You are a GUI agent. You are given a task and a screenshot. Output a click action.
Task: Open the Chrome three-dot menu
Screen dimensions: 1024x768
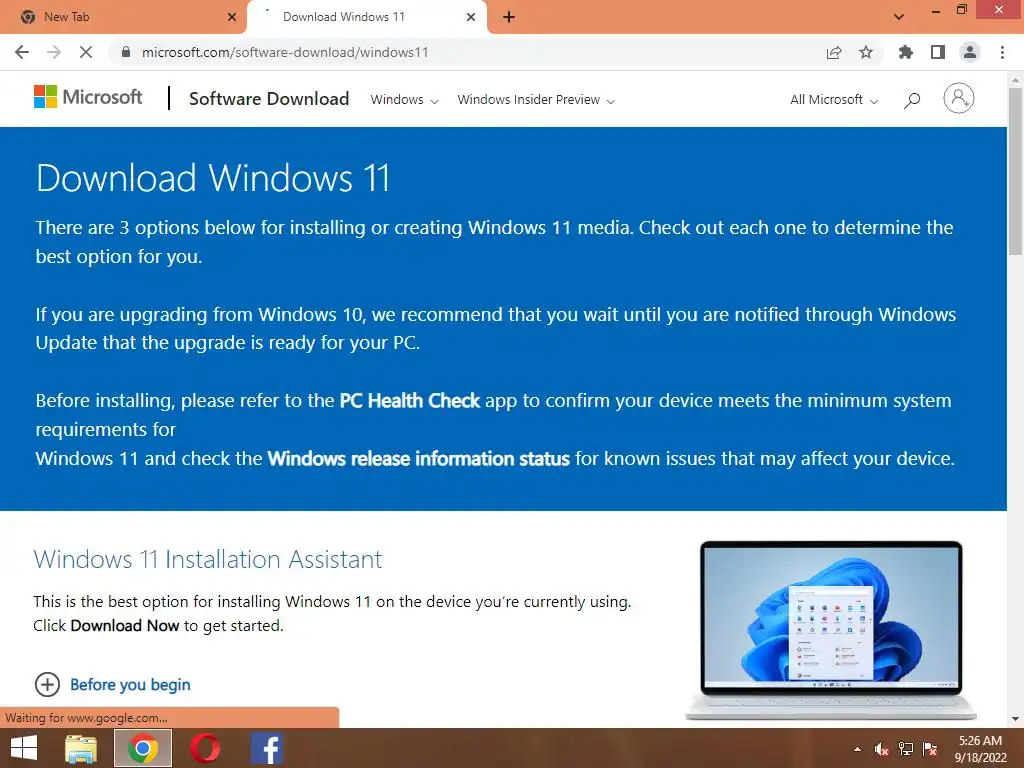[x=1002, y=52]
